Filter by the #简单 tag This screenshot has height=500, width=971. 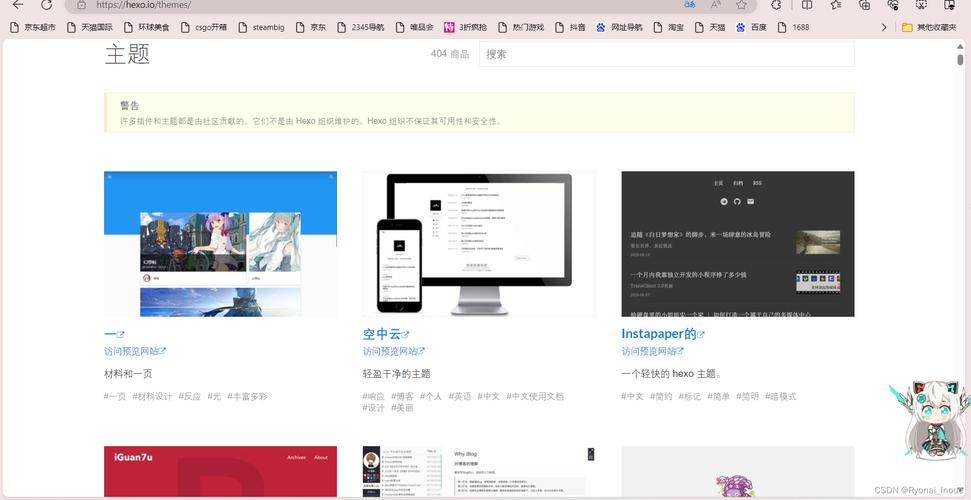(x=718, y=396)
